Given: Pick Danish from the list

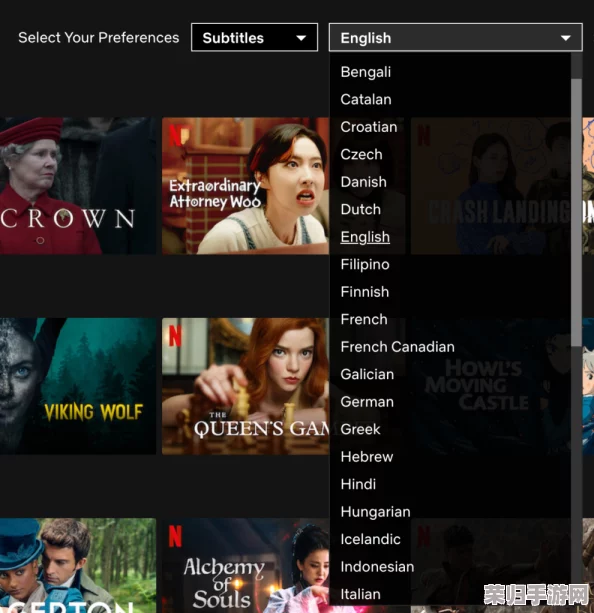Looking at the screenshot, I should [x=363, y=182].
